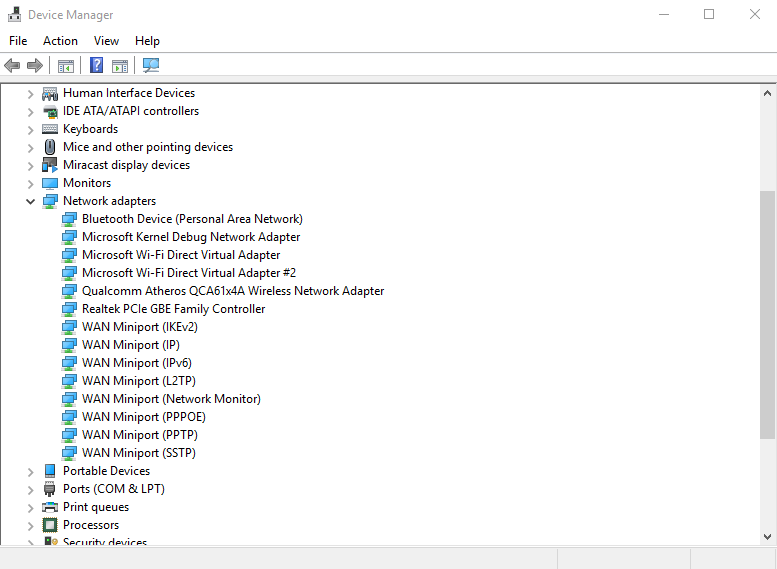Click the mouse icon for pointing devices
This screenshot has height=569, width=777.
(x=50, y=147)
